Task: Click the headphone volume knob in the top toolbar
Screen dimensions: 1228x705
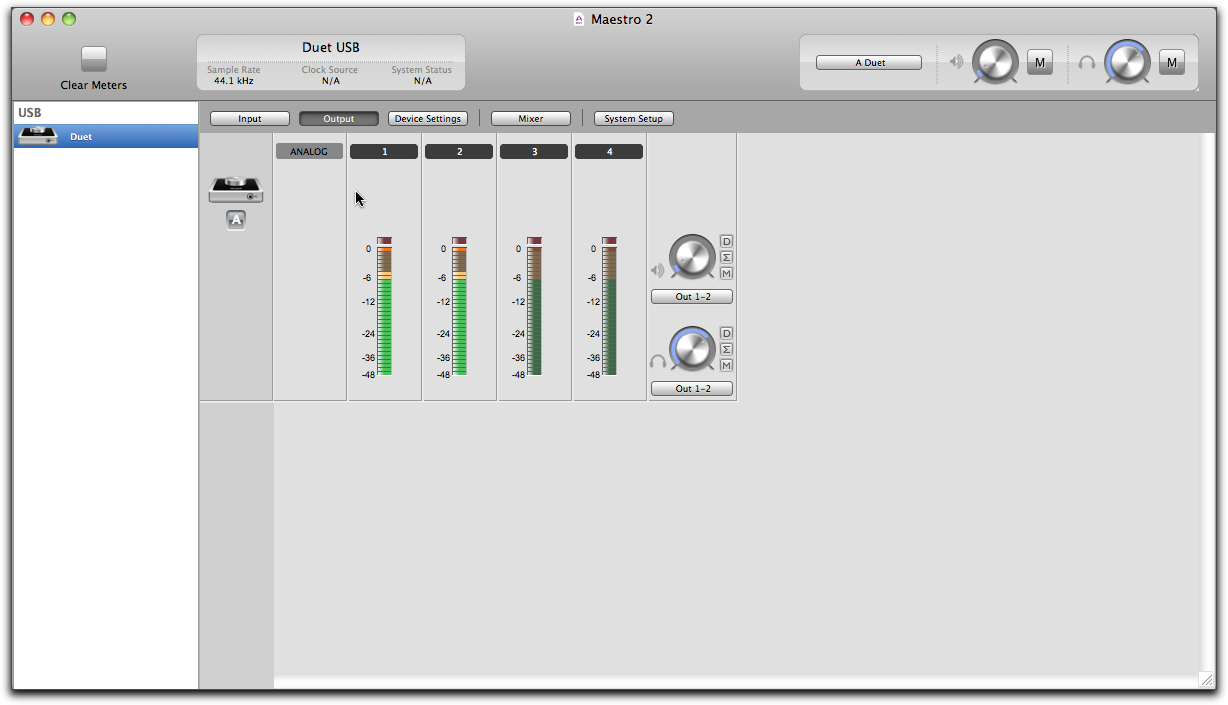Action: coord(1127,62)
